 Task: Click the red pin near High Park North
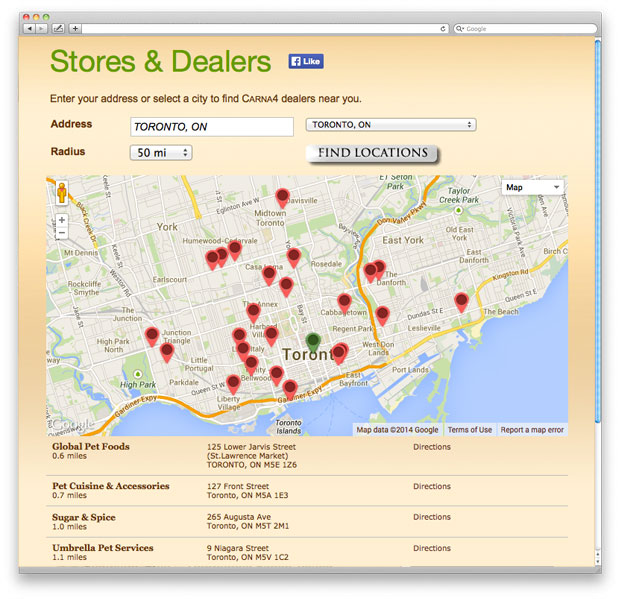coord(152,337)
